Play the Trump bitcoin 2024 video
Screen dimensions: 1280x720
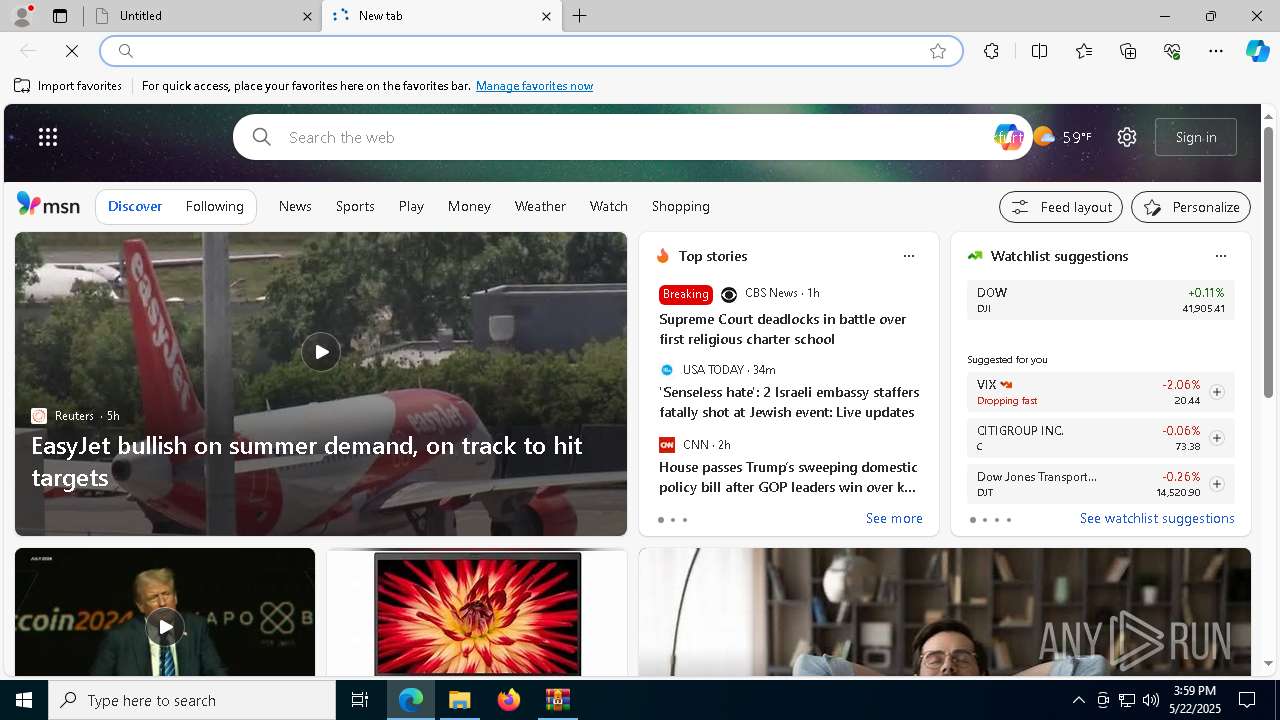[x=165, y=627]
